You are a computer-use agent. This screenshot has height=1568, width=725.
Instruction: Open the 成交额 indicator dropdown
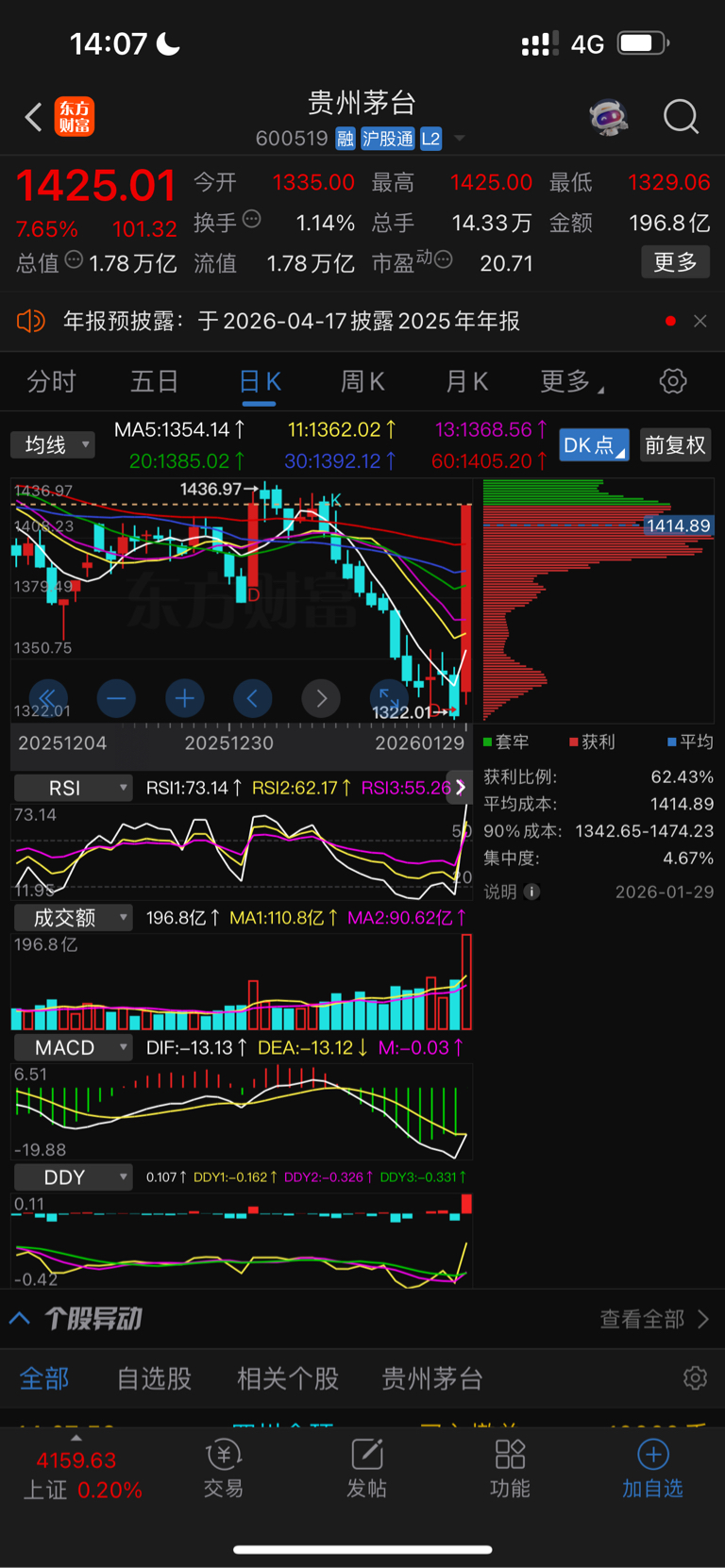73,917
